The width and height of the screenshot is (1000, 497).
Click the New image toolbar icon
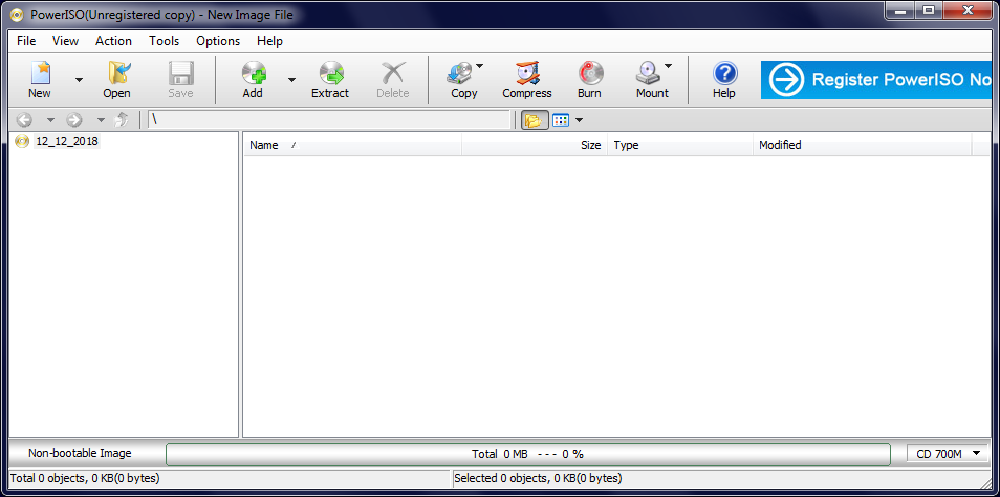[x=40, y=73]
